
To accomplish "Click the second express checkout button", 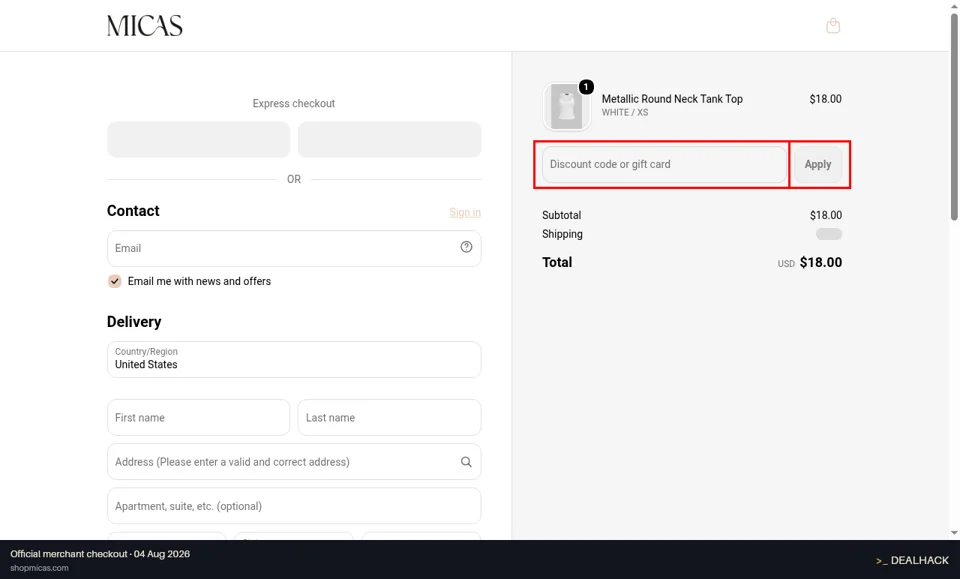I will [389, 139].
